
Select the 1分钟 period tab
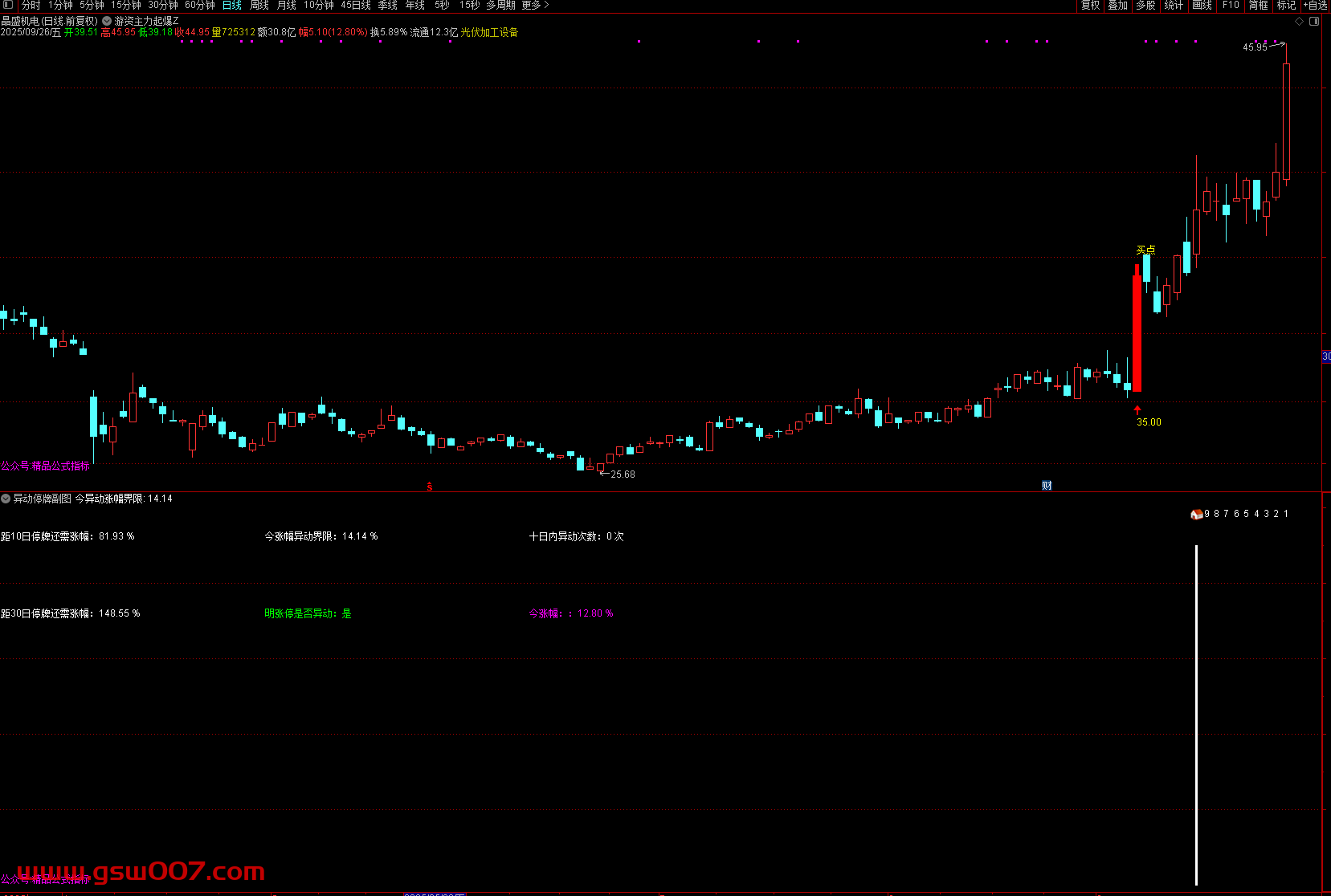[60, 5]
